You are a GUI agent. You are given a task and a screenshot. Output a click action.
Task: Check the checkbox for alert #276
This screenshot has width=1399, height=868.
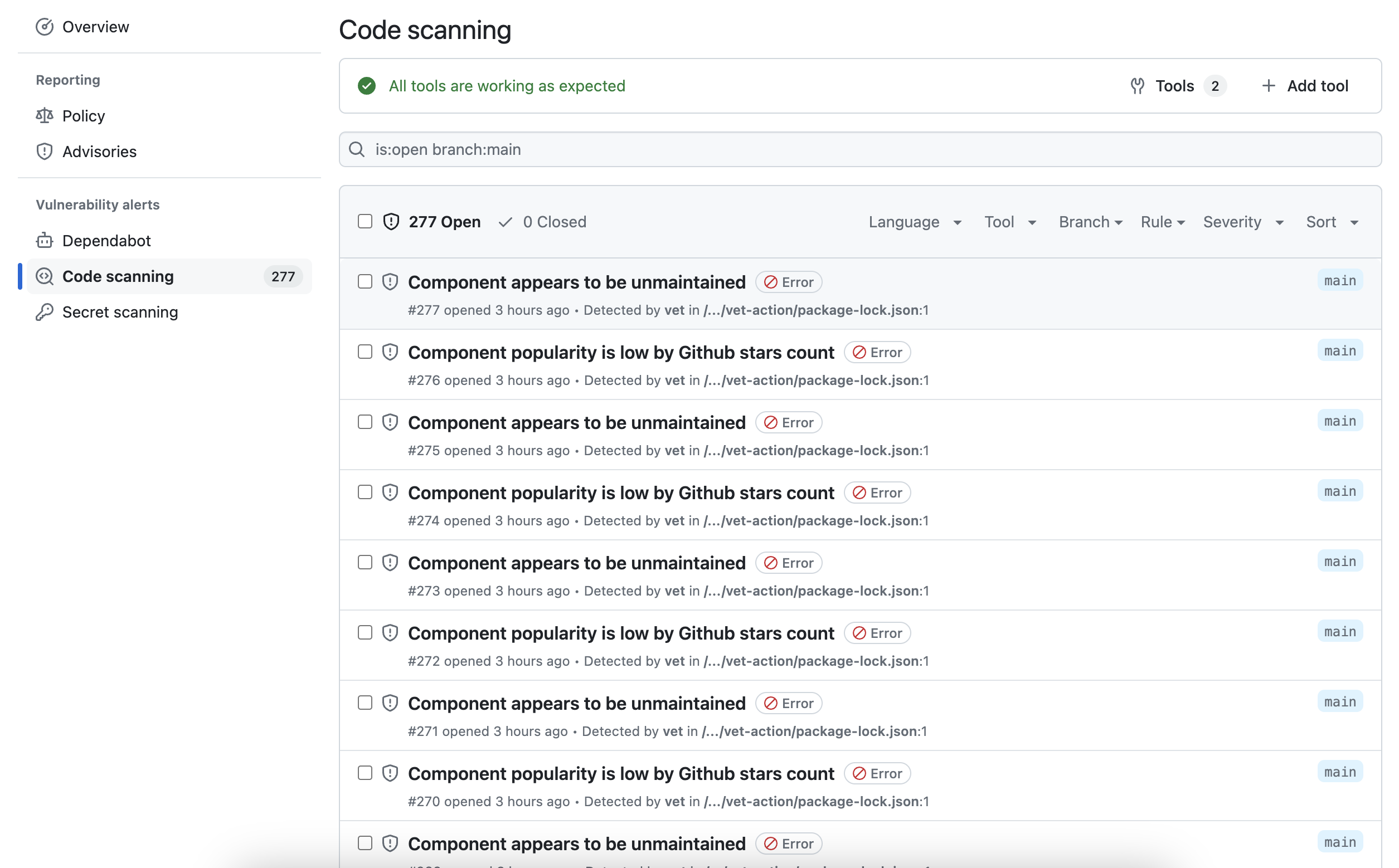(365, 352)
